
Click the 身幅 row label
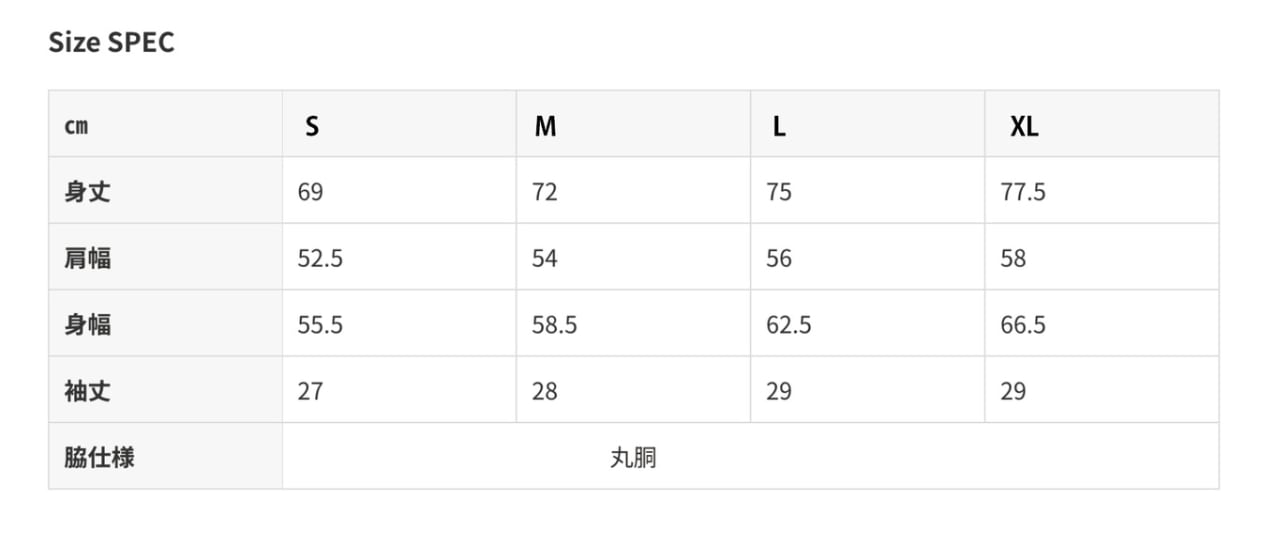[88, 324]
